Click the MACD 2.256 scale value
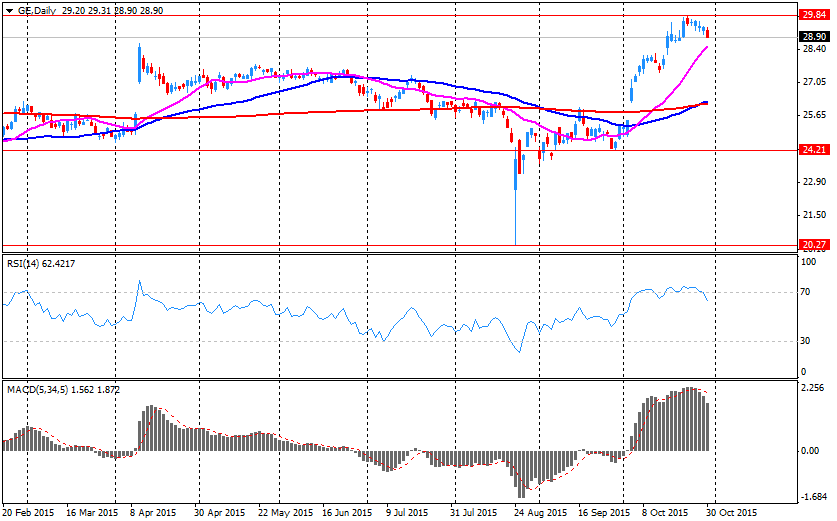This screenshot has height=521, width=837. [x=812, y=388]
